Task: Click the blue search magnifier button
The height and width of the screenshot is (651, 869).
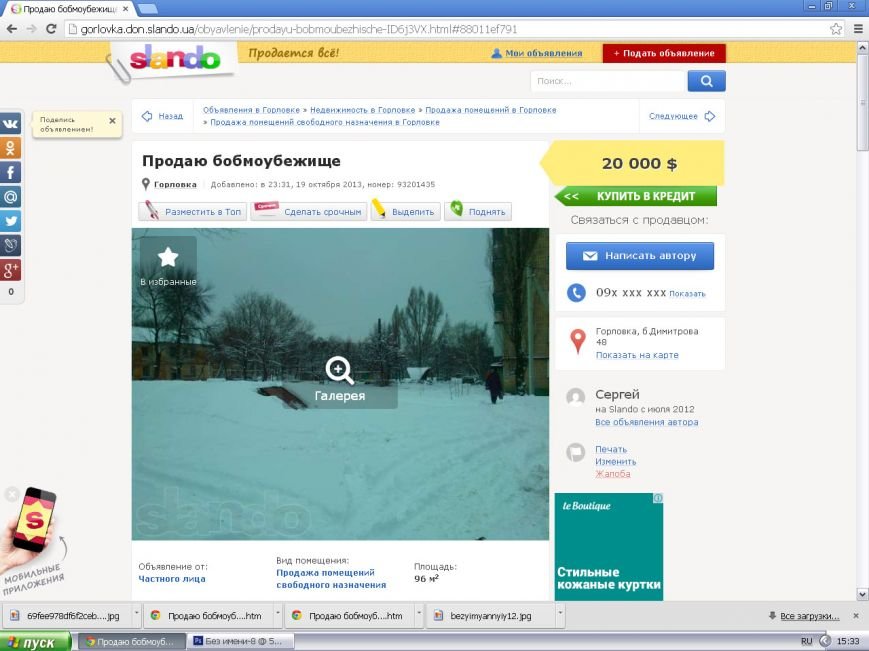Action: pyautogui.click(x=706, y=81)
